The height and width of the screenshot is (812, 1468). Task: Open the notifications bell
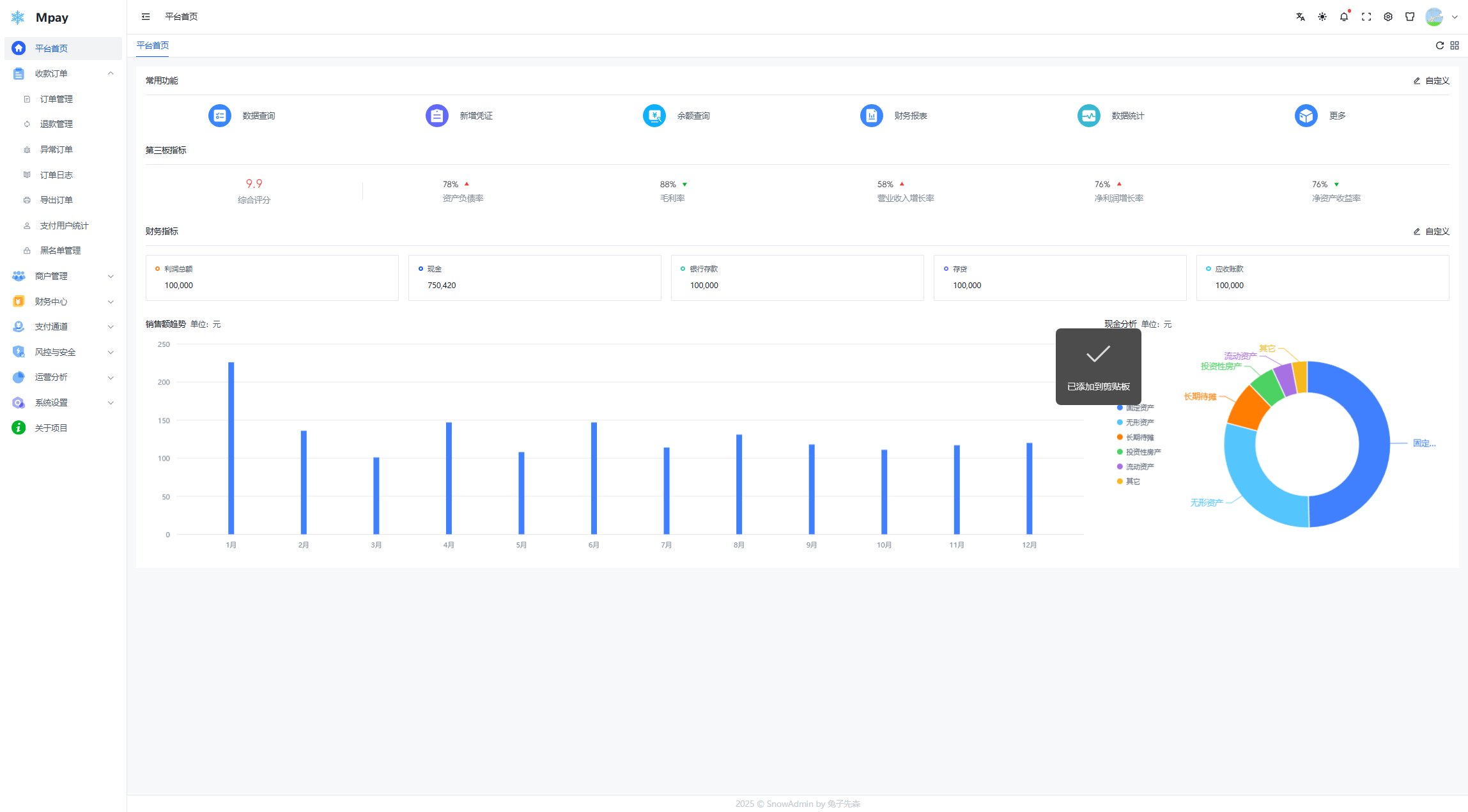(x=1344, y=17)
